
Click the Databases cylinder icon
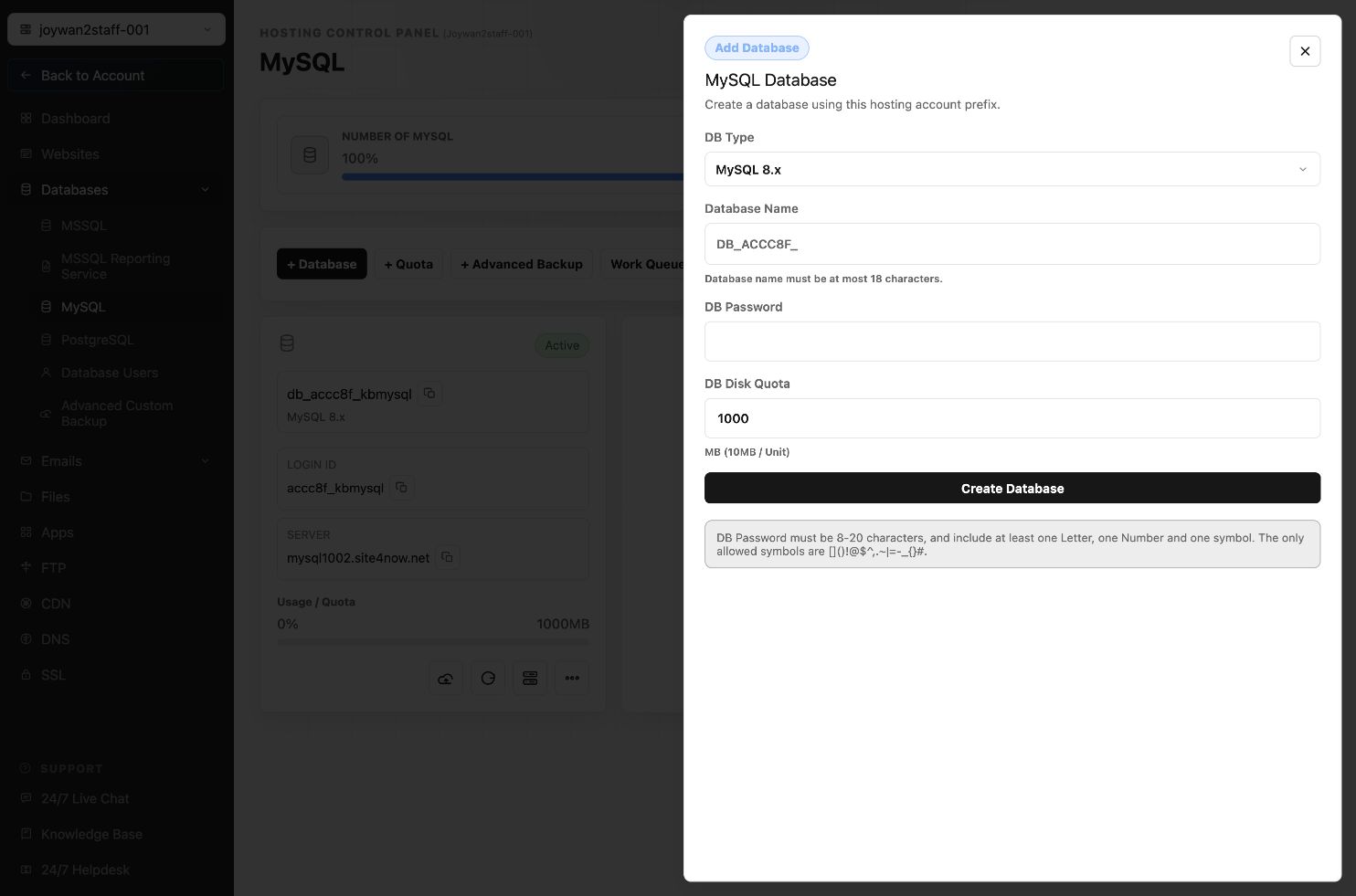click(x=26, y=190)
